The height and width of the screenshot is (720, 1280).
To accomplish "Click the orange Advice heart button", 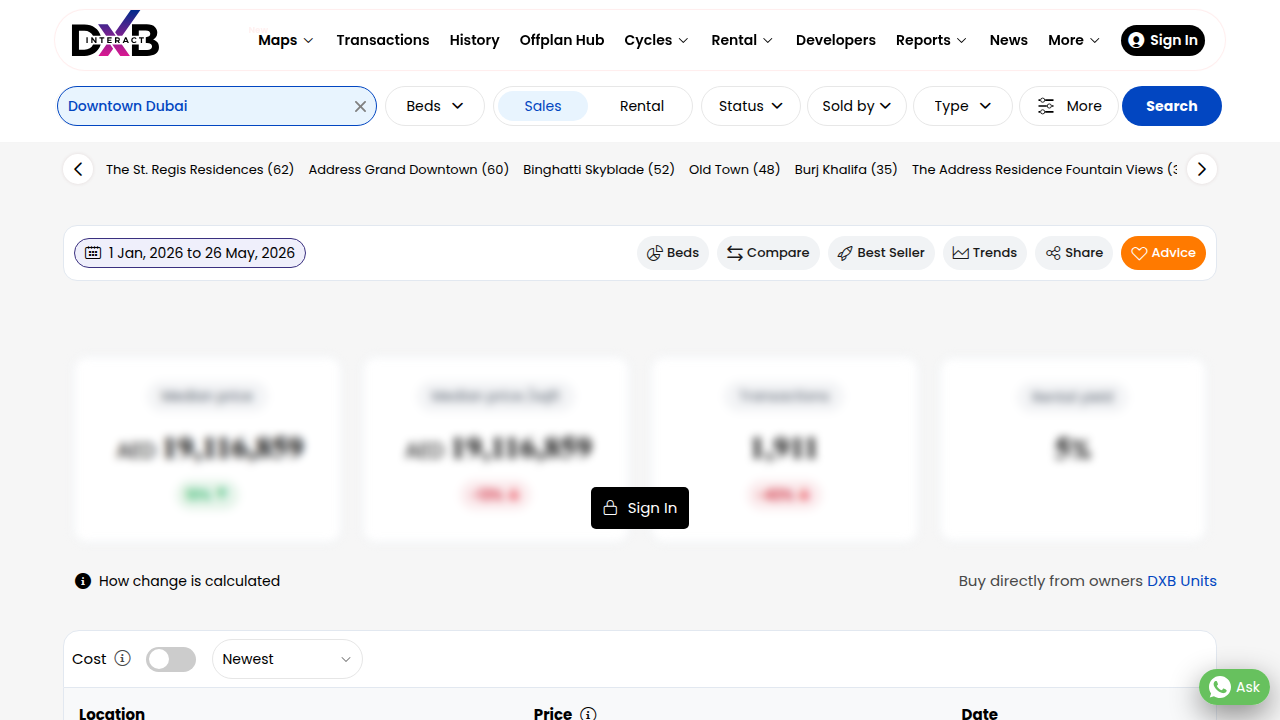I will point(1163,253).
